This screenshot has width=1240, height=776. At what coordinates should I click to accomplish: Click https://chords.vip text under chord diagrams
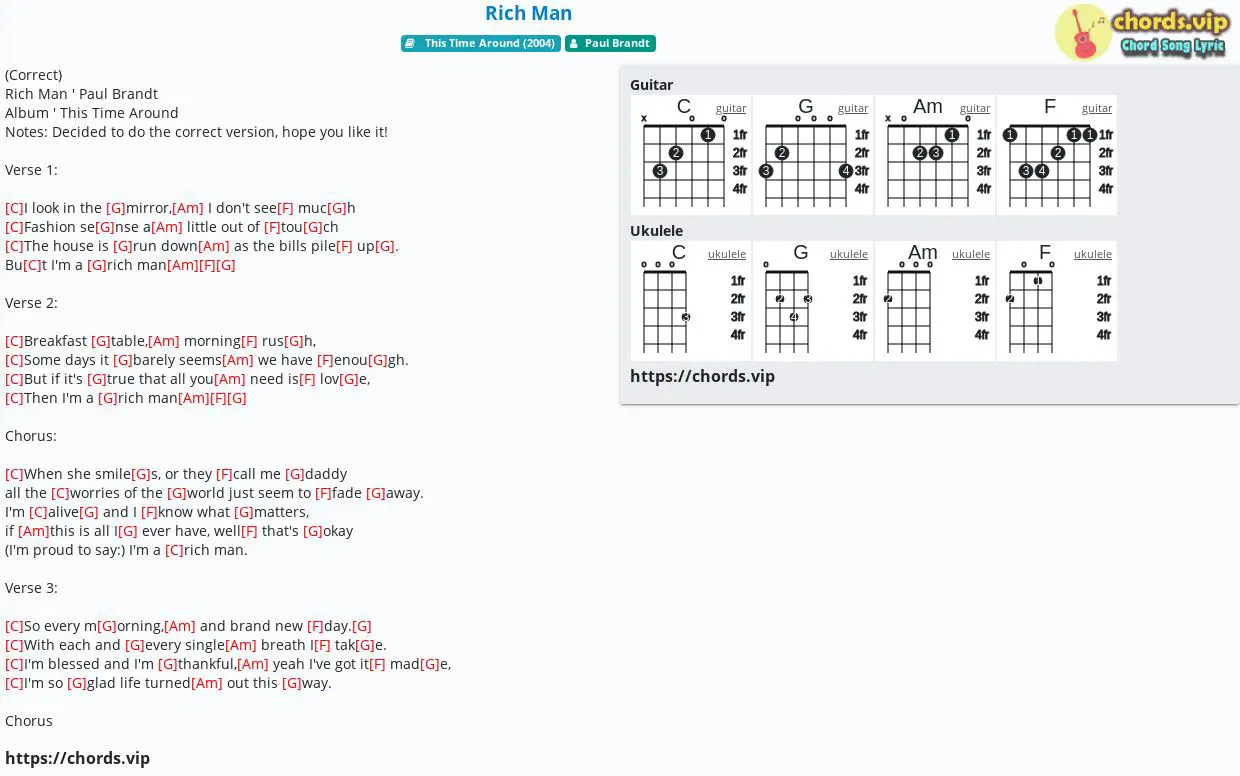coord(702,376)
